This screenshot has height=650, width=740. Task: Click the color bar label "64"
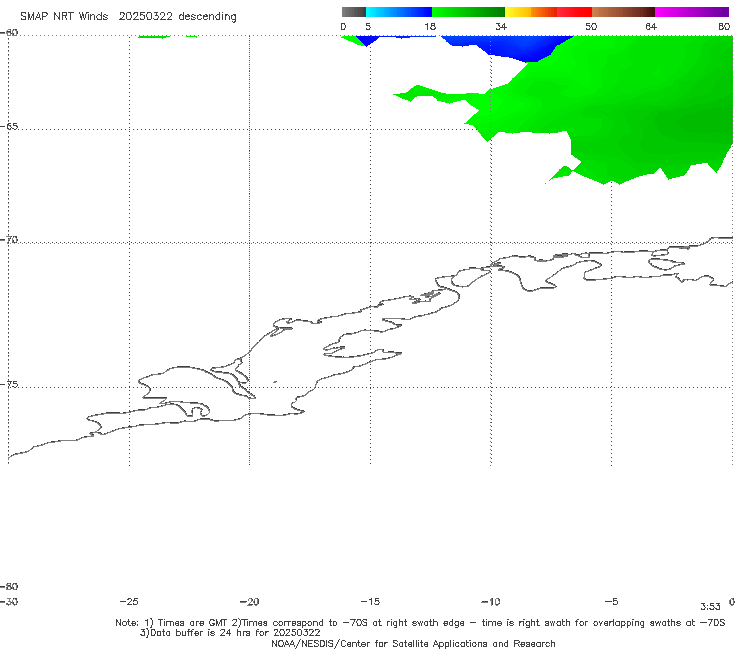tap(651, 26)
